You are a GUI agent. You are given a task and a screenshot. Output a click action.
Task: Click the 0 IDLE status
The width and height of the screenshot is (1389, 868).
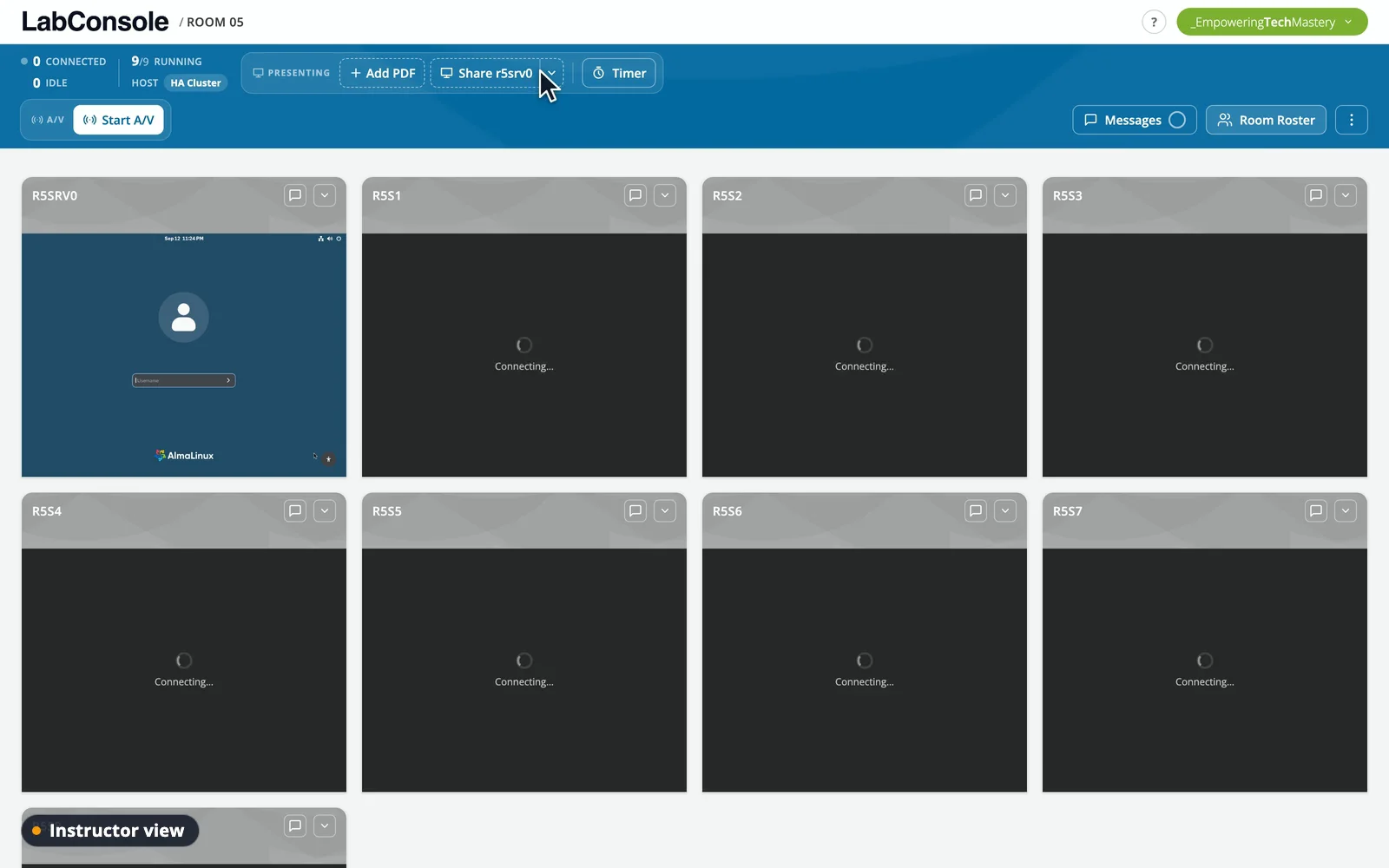click(x=49, y=83)
